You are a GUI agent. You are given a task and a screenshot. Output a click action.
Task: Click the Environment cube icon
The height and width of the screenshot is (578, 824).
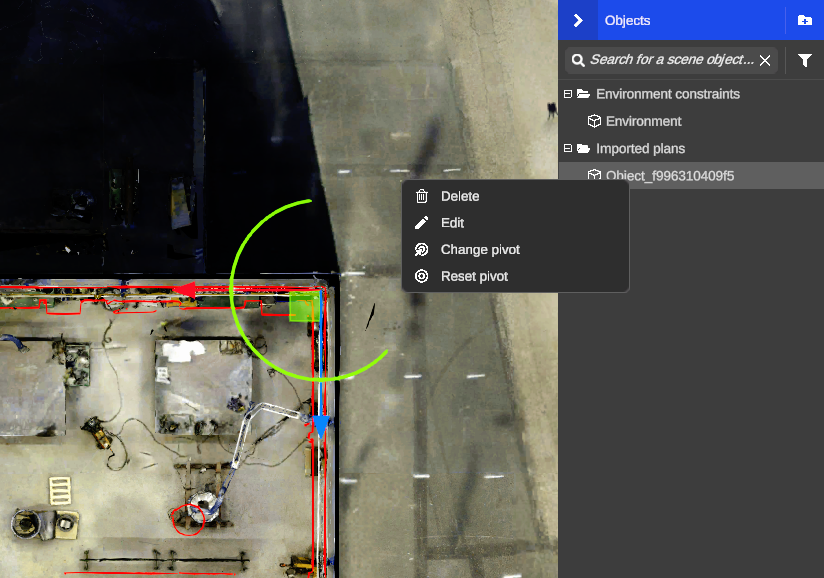pos(594,121)
